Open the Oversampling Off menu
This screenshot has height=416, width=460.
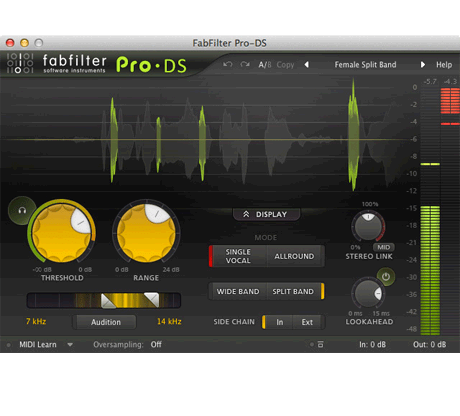pos(156,344)
